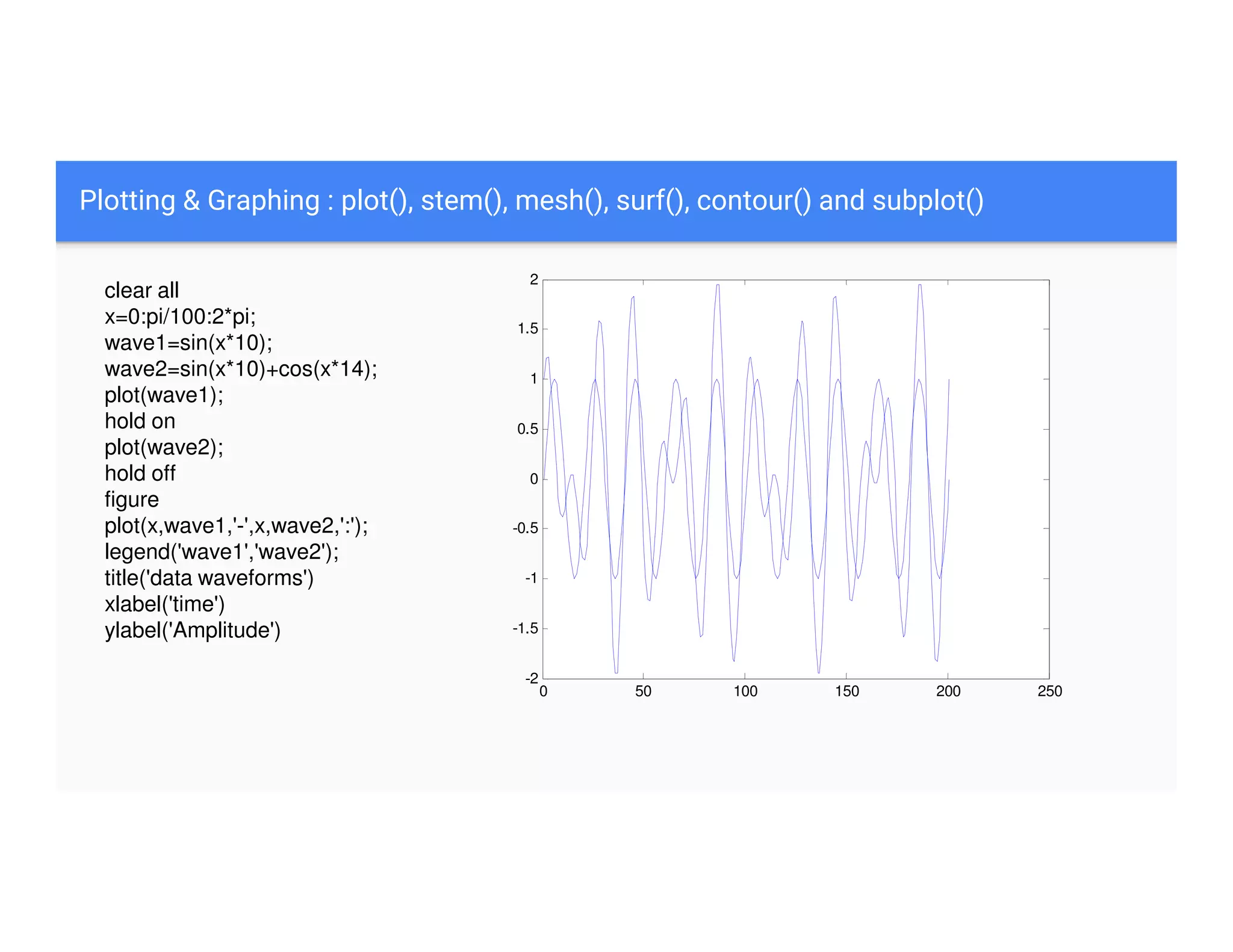The image size is (1233, 952).
Task: Click the y-axis tick label 1.5
Action: pos(527,329)
